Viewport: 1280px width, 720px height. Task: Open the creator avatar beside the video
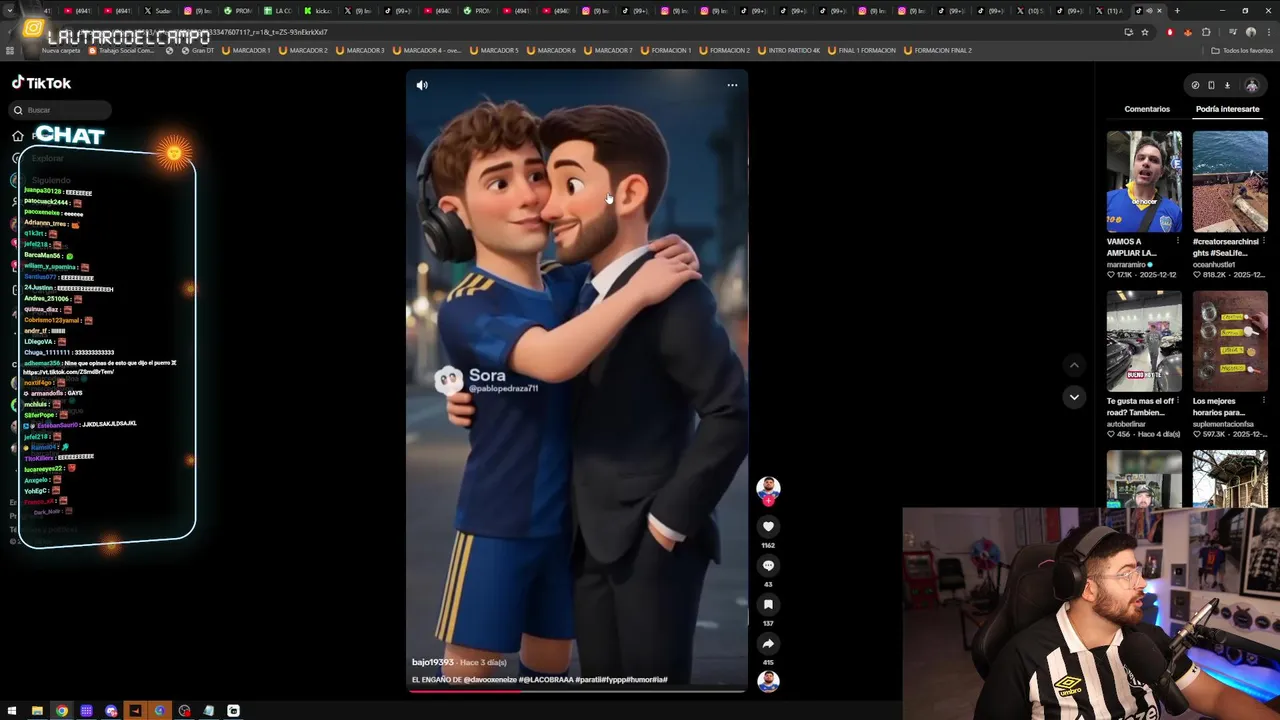768,489
